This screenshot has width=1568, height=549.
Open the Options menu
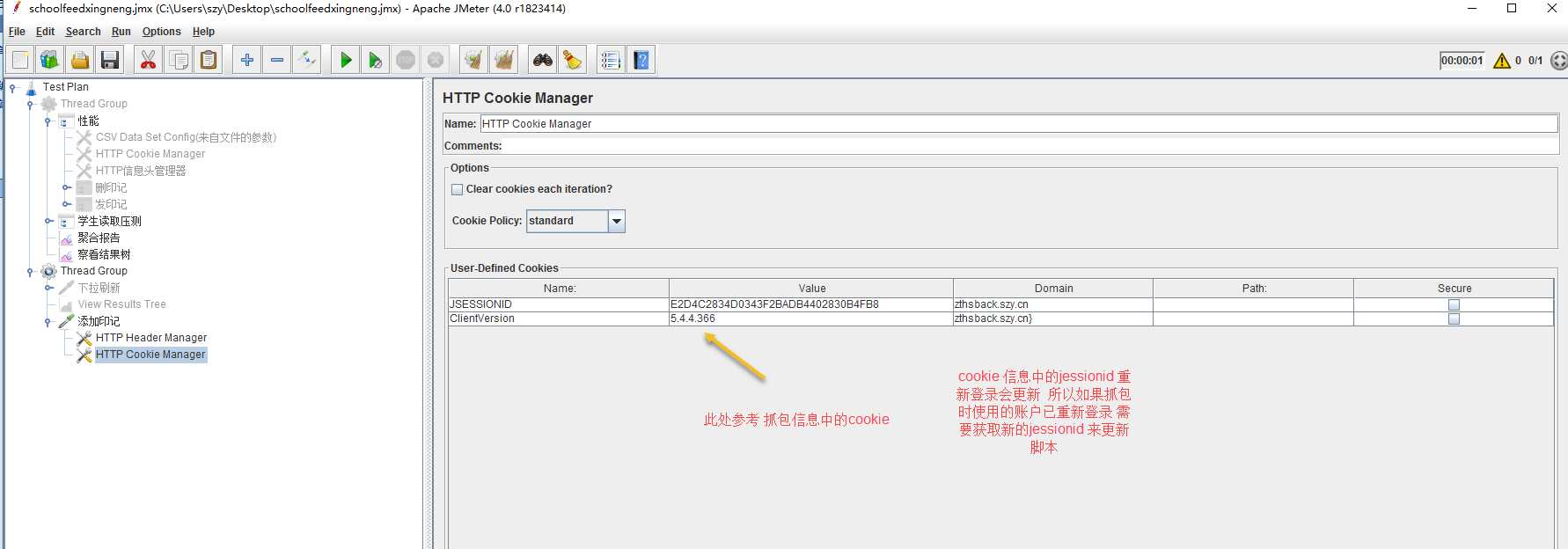(x=162, y=32)
